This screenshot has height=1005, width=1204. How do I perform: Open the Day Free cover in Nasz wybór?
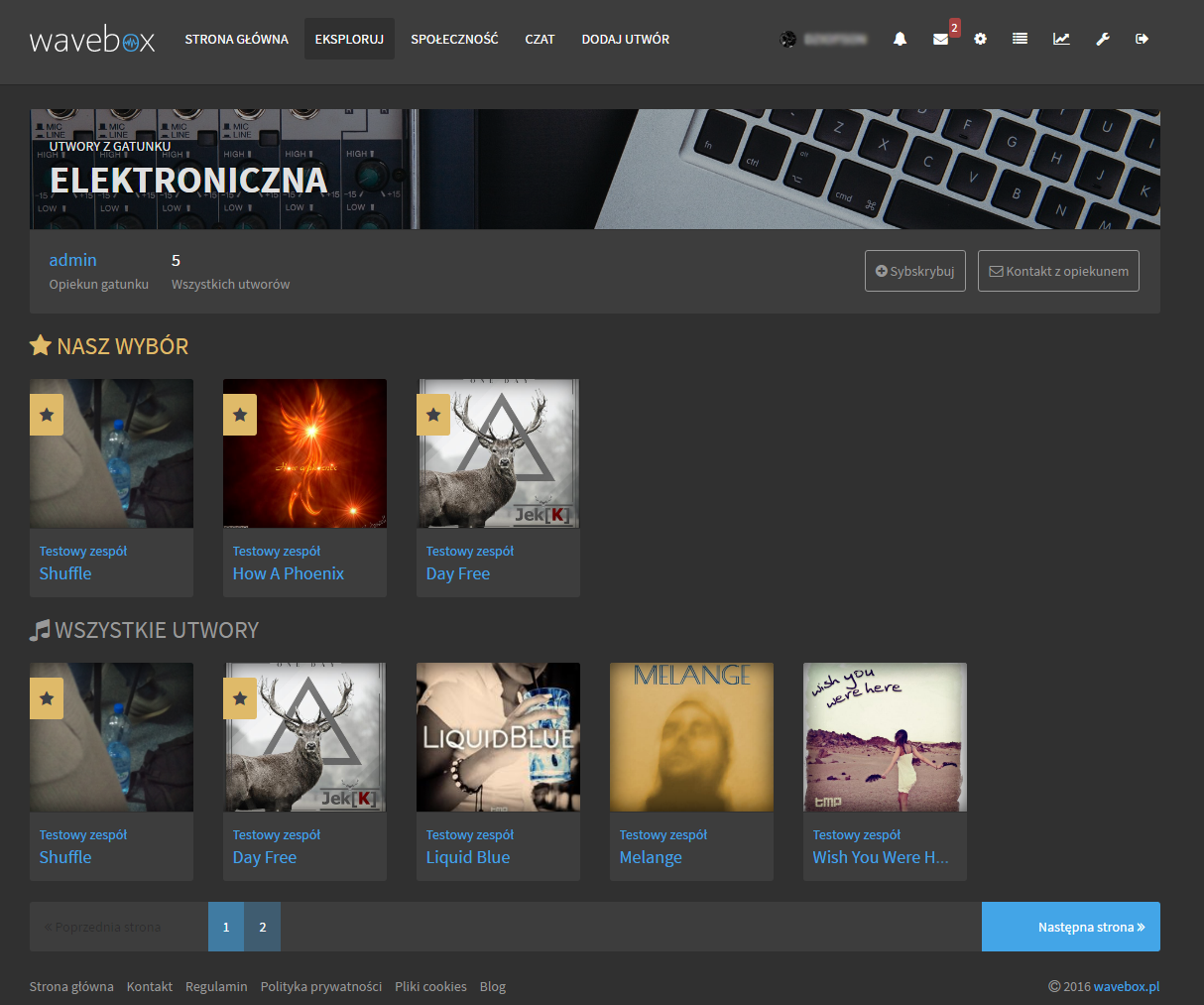(x=498, y=453)
